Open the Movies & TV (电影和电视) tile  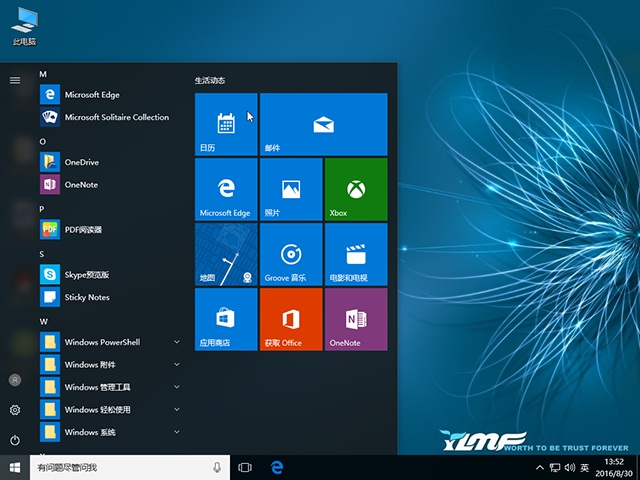(x=355, y=254)
